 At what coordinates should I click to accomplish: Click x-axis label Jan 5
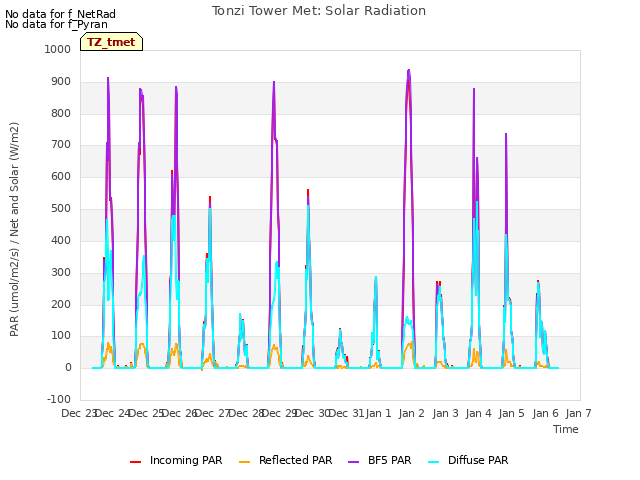pyautogui.click(x=511, y=413)
